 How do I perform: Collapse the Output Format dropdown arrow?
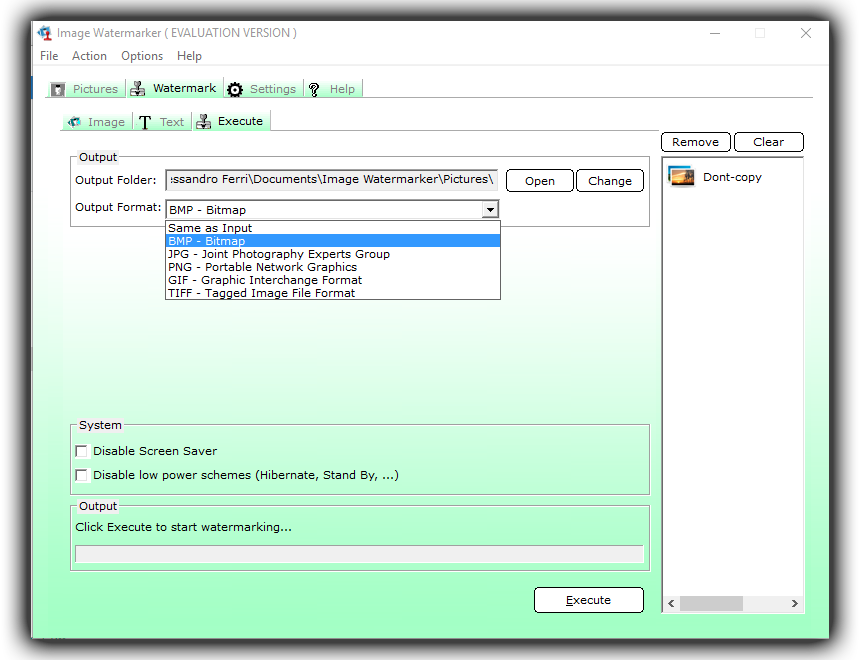point(490,210)
